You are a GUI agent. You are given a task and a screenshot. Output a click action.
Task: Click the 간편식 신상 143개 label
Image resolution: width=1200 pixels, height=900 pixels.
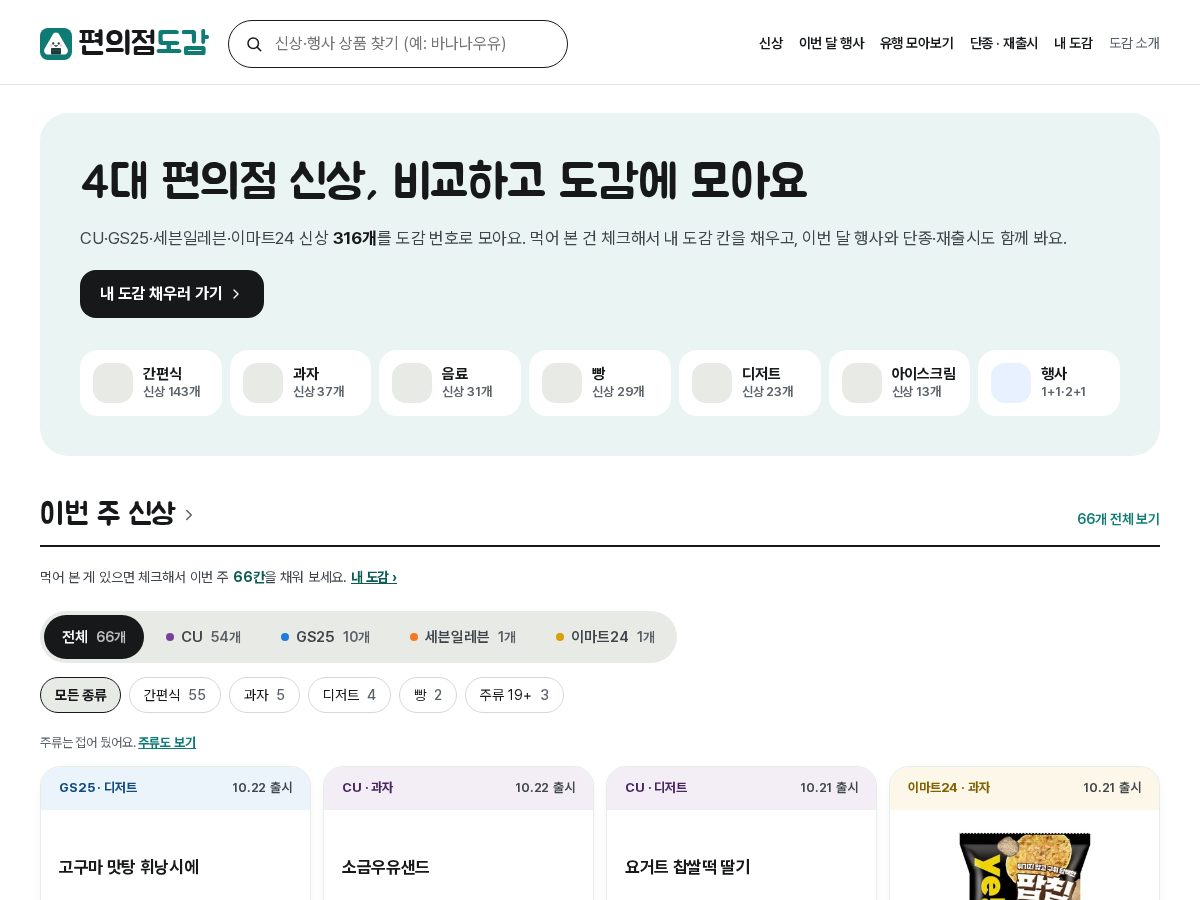[x=172, y=382]
